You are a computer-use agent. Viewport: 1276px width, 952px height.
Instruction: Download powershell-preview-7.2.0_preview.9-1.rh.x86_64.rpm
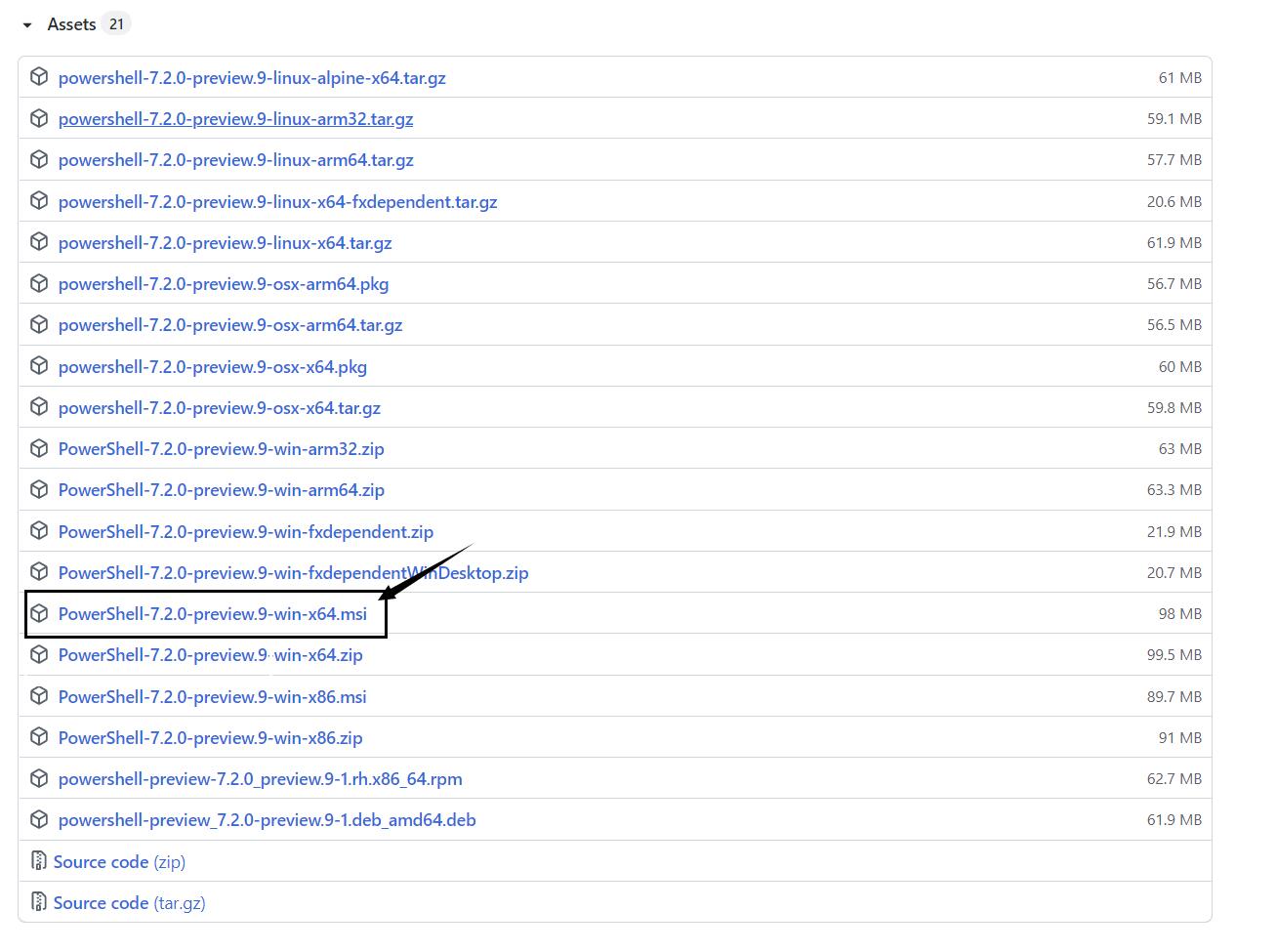point(261,779)
